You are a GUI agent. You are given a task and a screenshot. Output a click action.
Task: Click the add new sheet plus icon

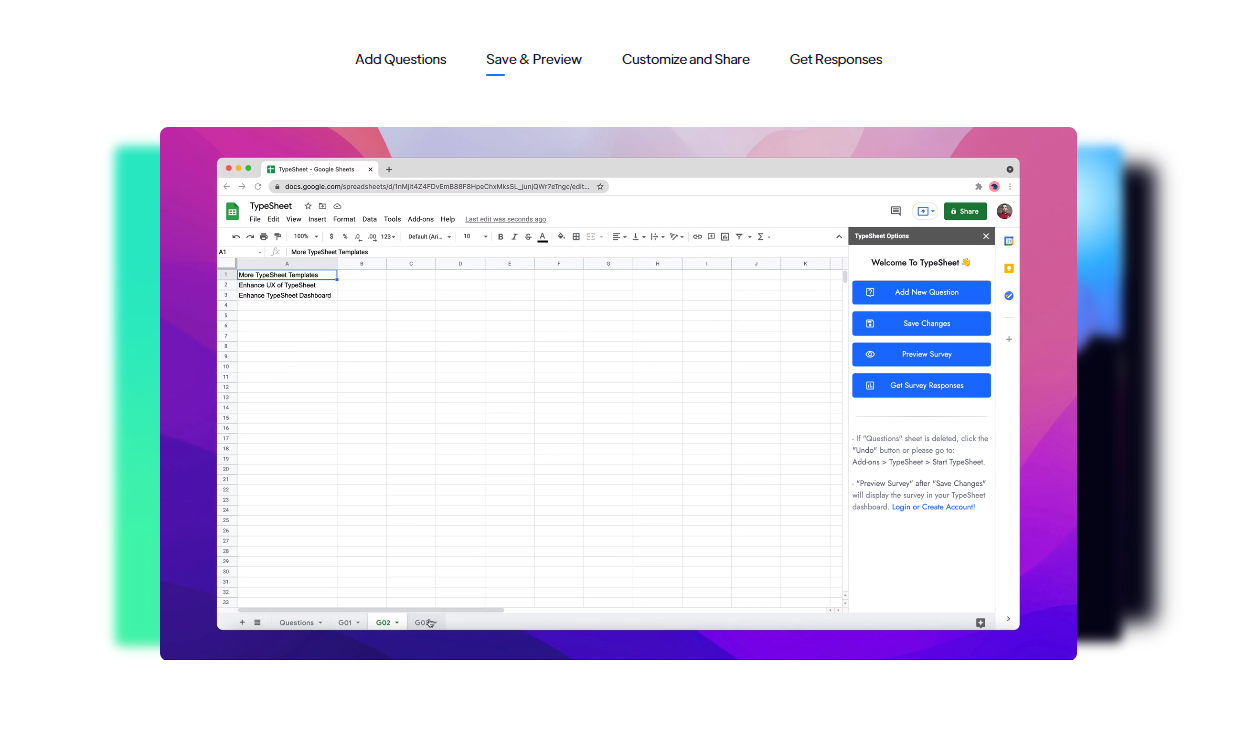point(242,622)
